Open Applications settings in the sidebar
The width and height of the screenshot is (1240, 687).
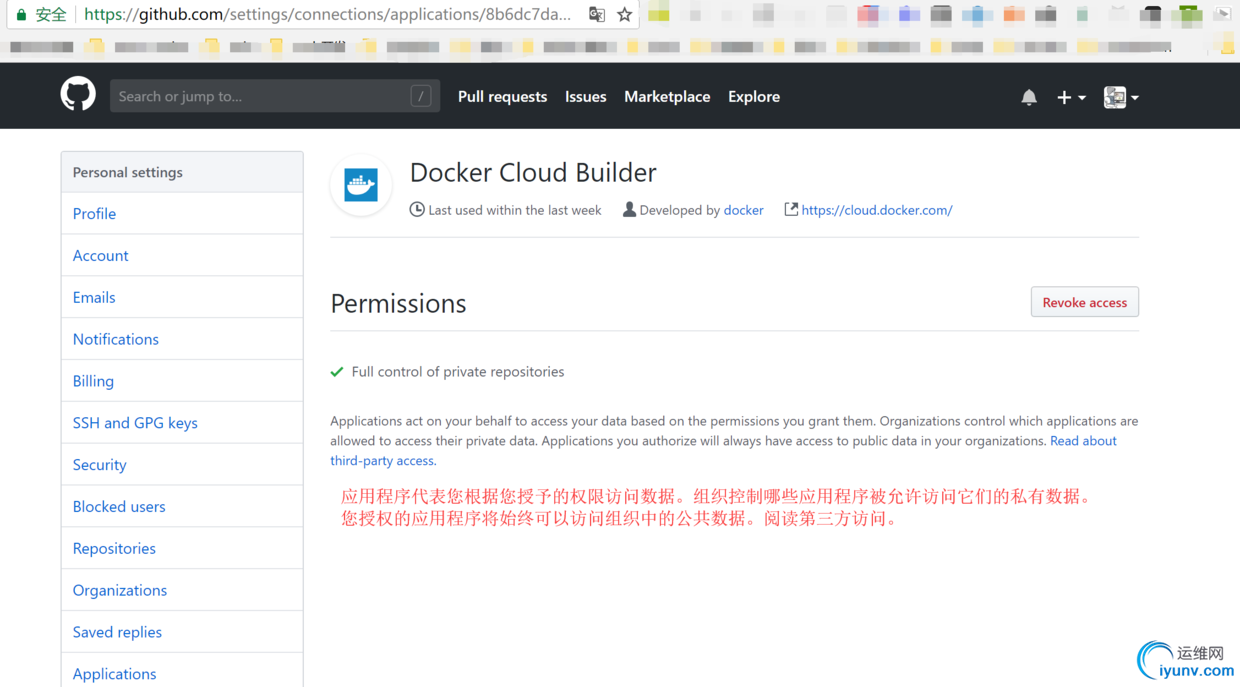182,671
